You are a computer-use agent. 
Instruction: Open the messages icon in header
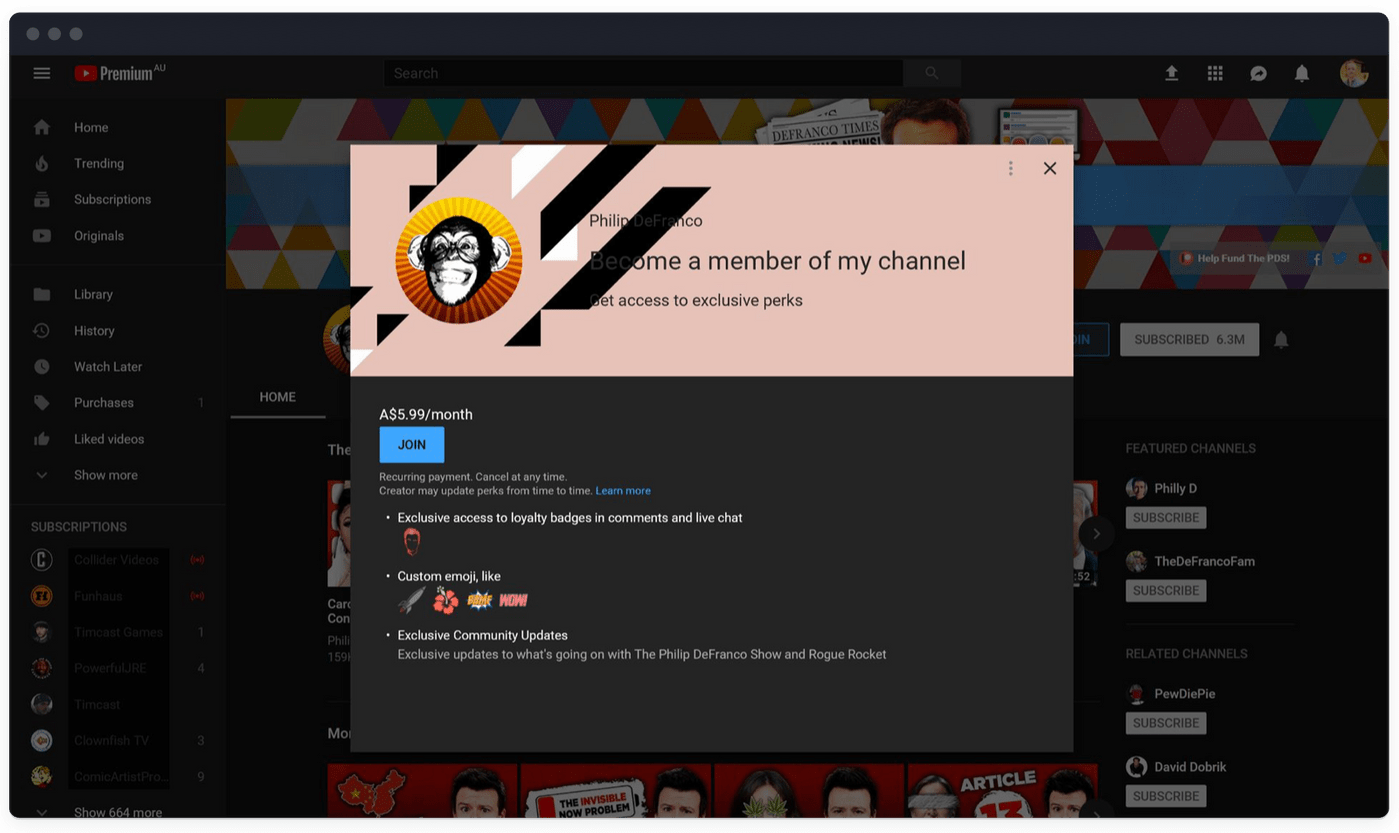(x=1258, y=73)
